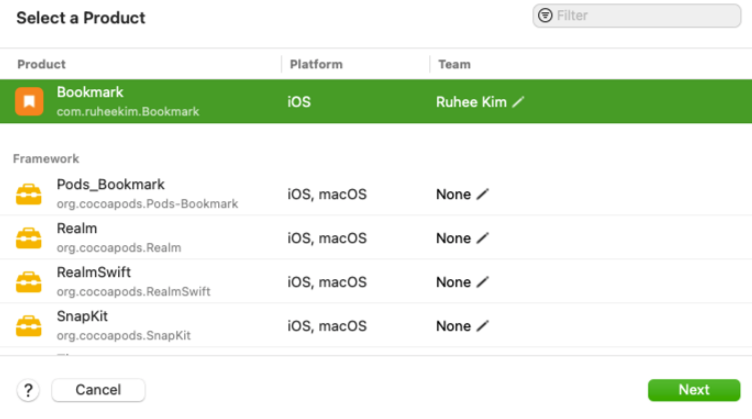This screenshot has height=419, width=752.
Task: Select org.cocoapods.Realm identifier text
Action: pyautogui.click(x=119, y=248)
